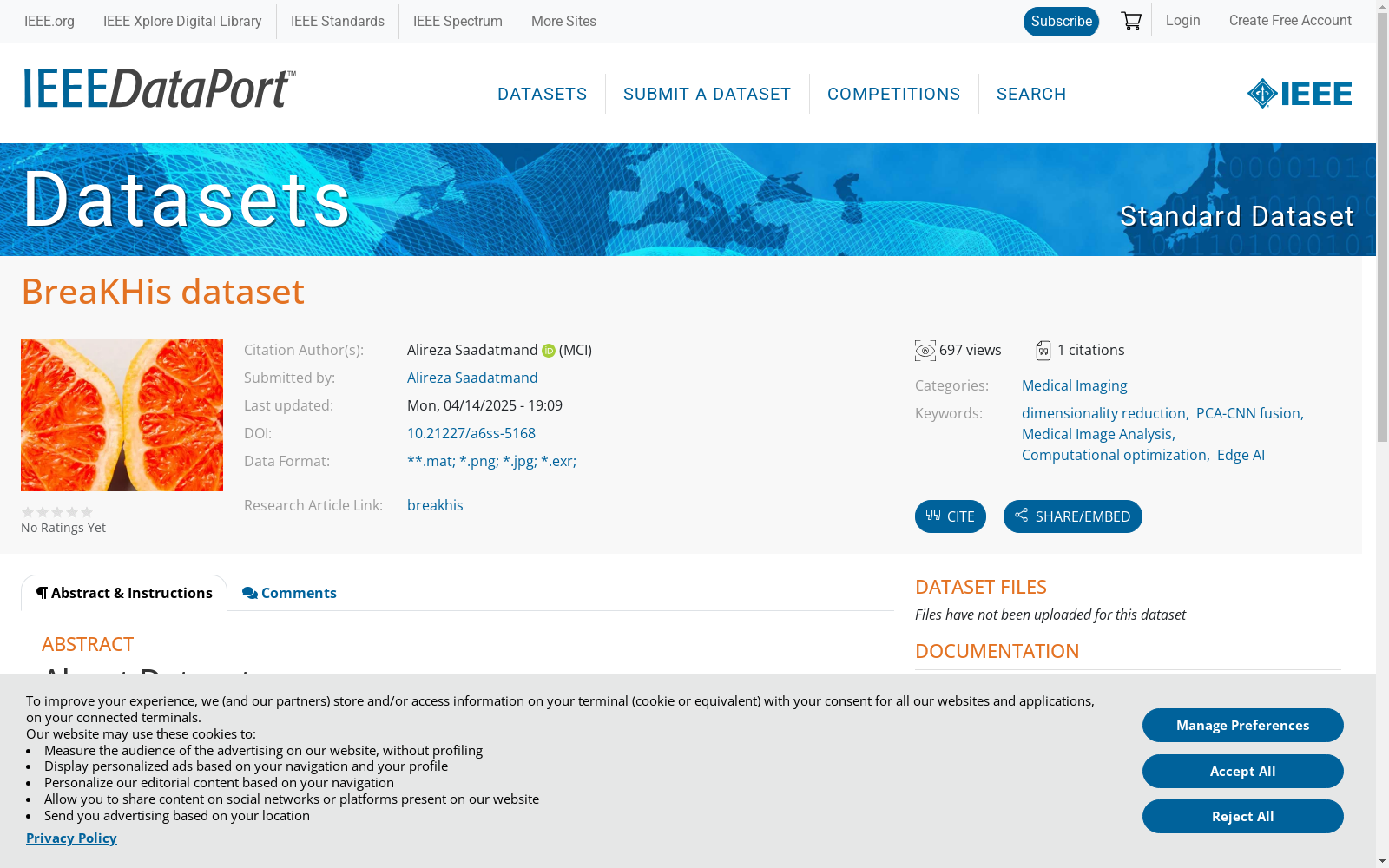Open SUBMIT A DATASET menu item
Screen dimensions: 1389x868
708,94
